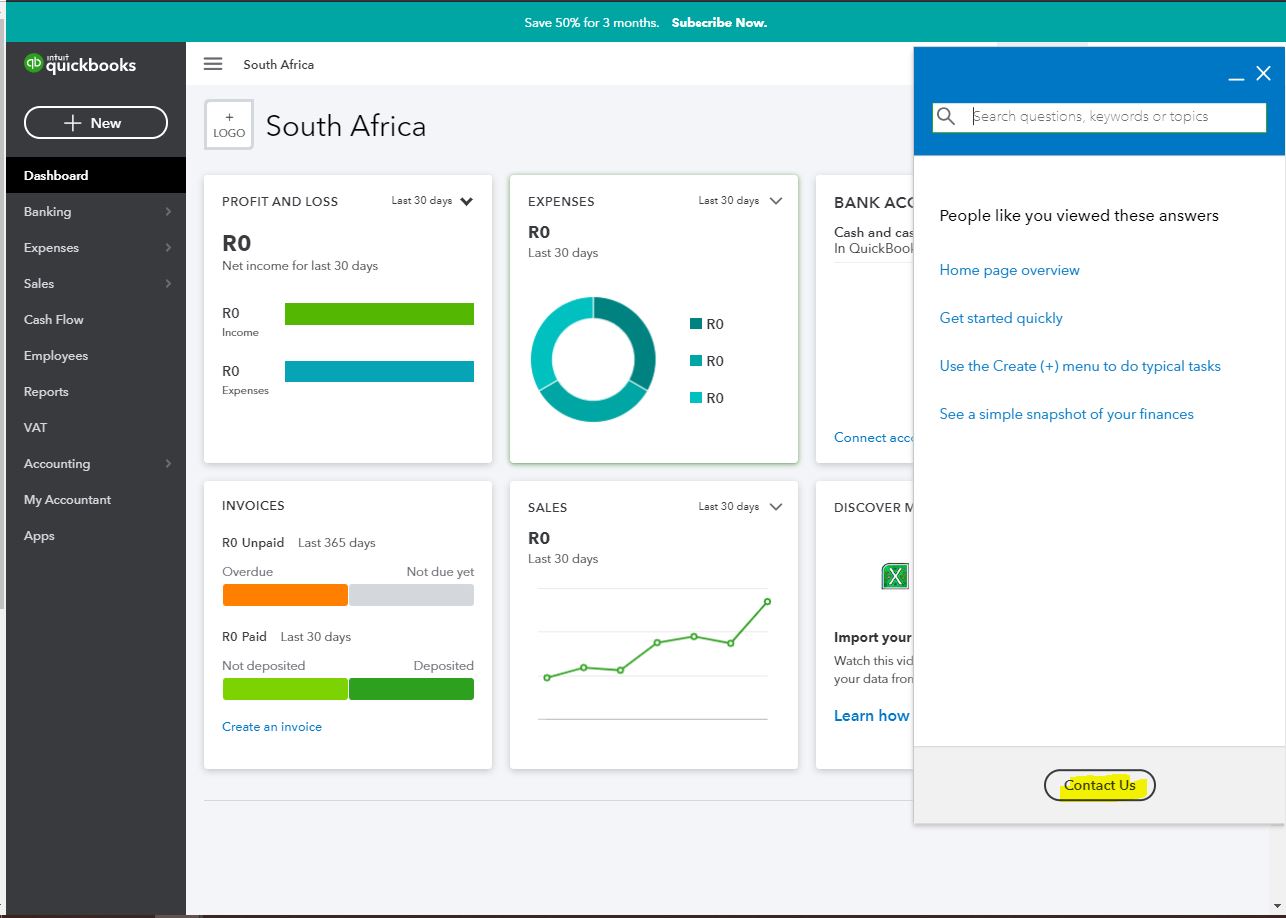
Task: Toggle the hamburger navigation menu icon
Action: pos(213,64)
